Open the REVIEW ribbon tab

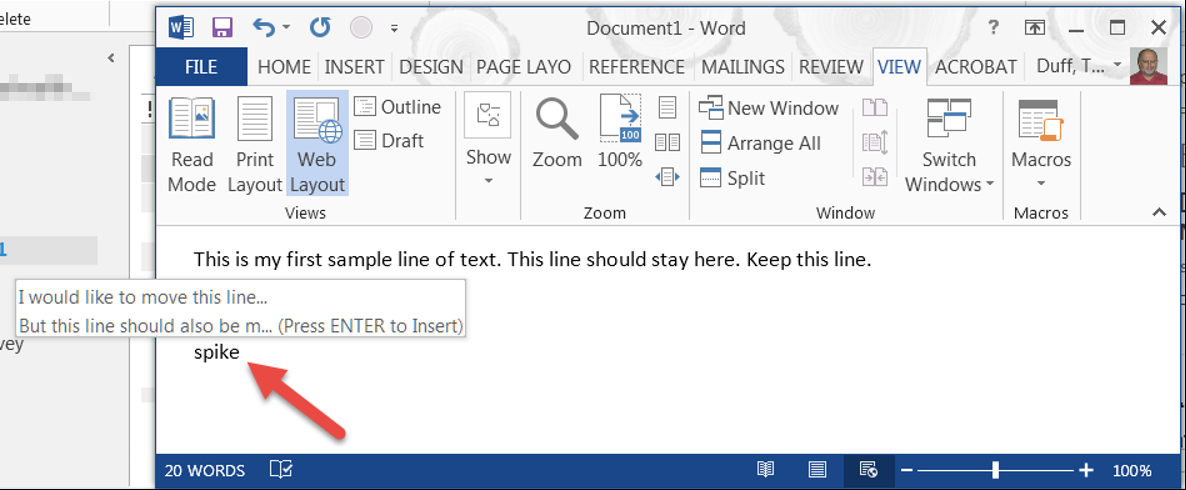tap(830, 67)
